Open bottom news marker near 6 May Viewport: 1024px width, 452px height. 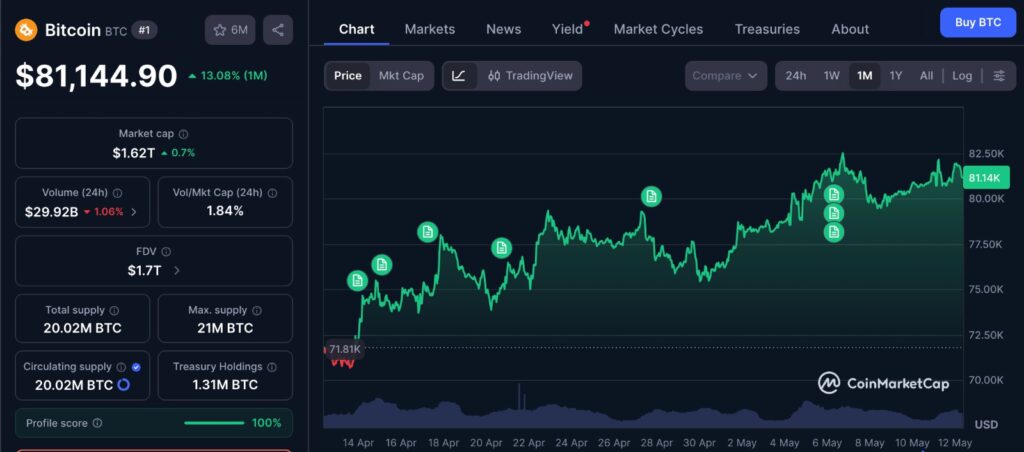click(x=833, y=232)
